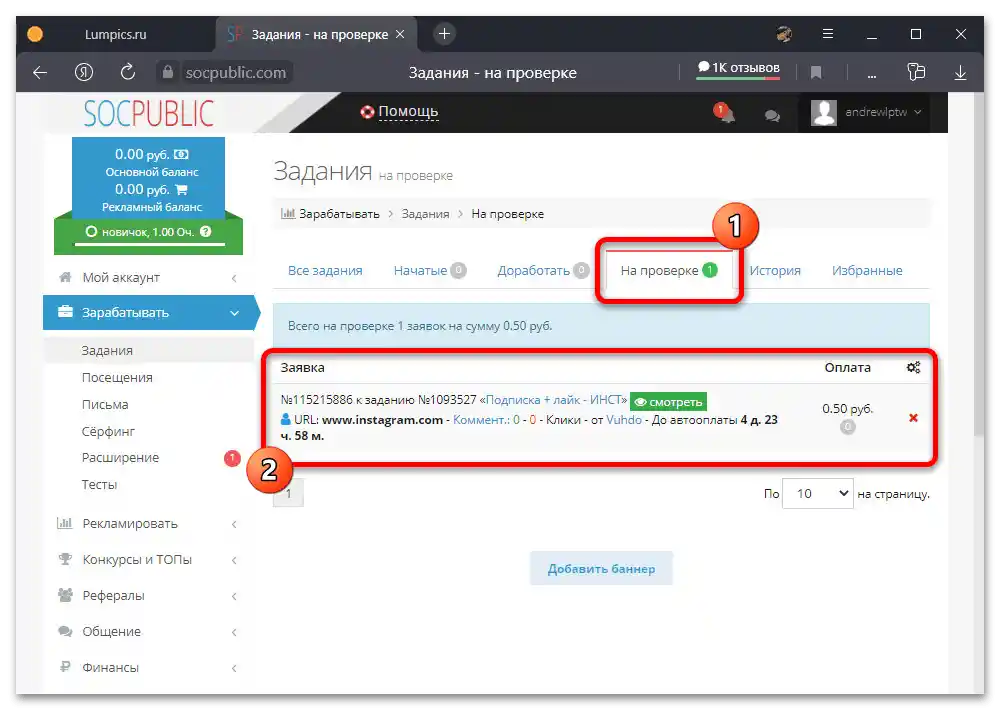Go to pagination page 1
1000x710 pixels.
coord(288,494)
